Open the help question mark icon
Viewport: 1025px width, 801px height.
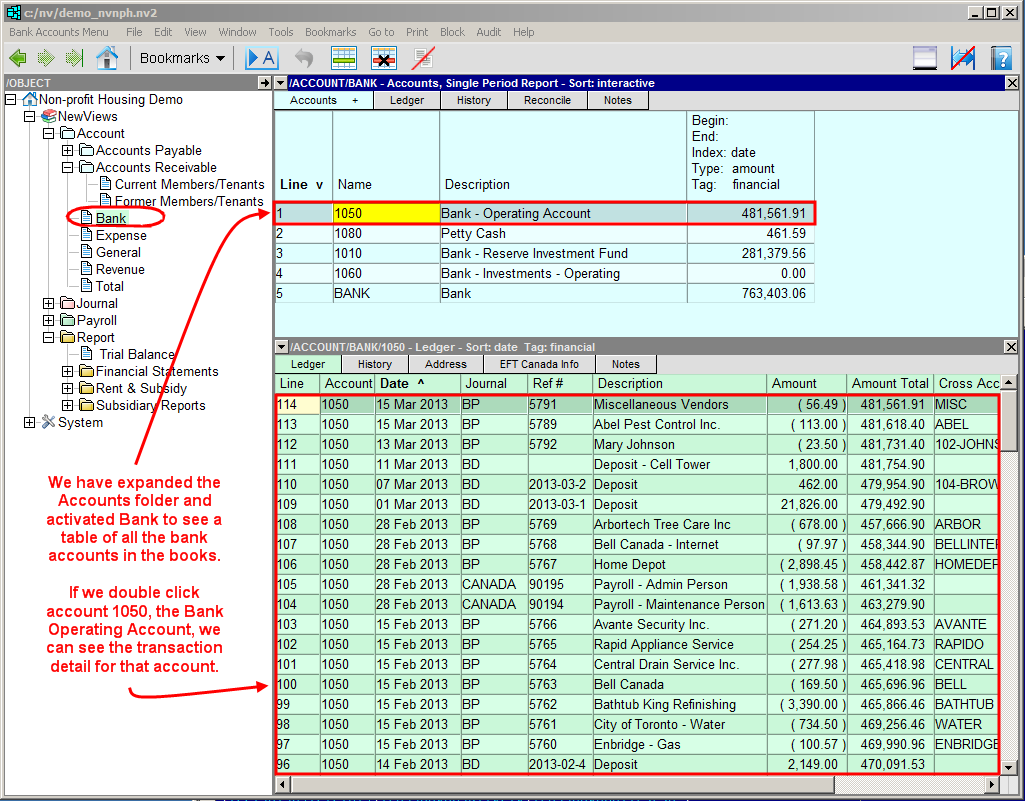pyautogui.click(x=1001, y=58)
